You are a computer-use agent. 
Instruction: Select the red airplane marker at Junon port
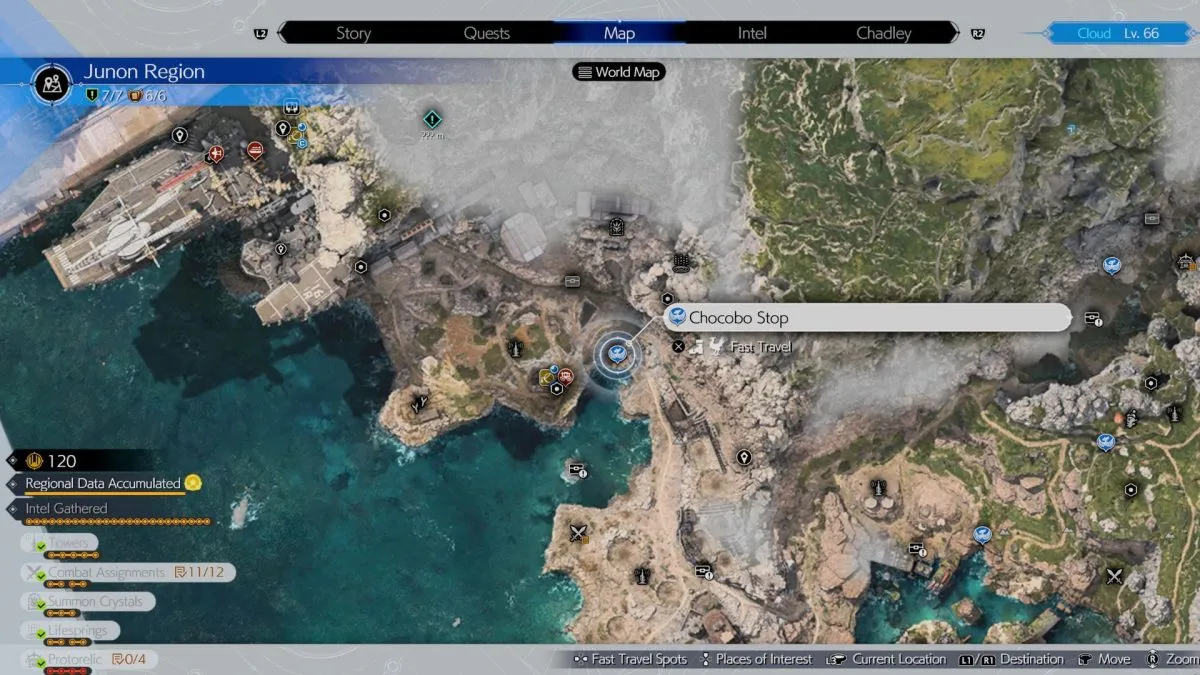(216, 153)
